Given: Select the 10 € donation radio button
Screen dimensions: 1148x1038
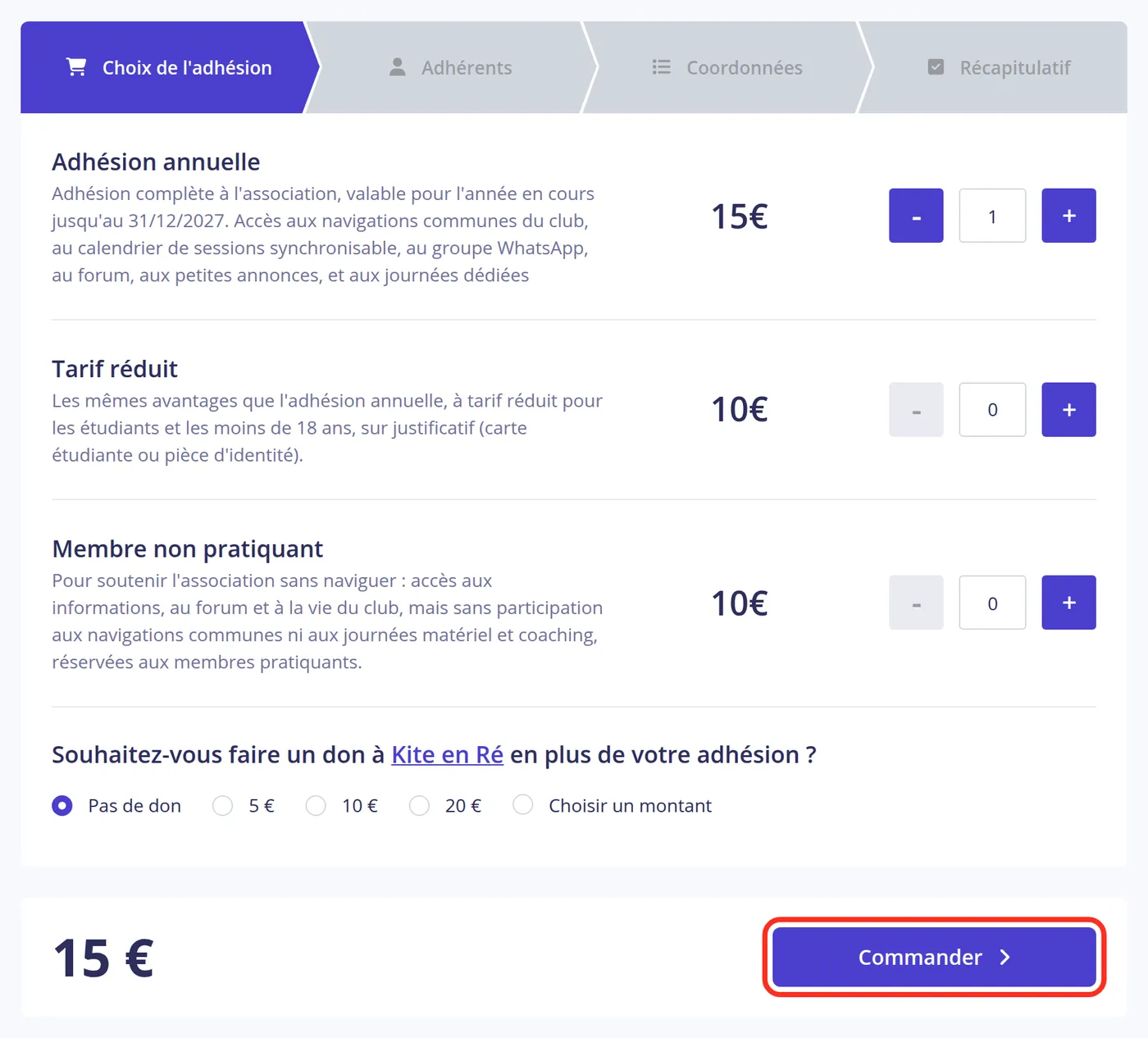Looking at the screenshot, I should pos(316,806).
